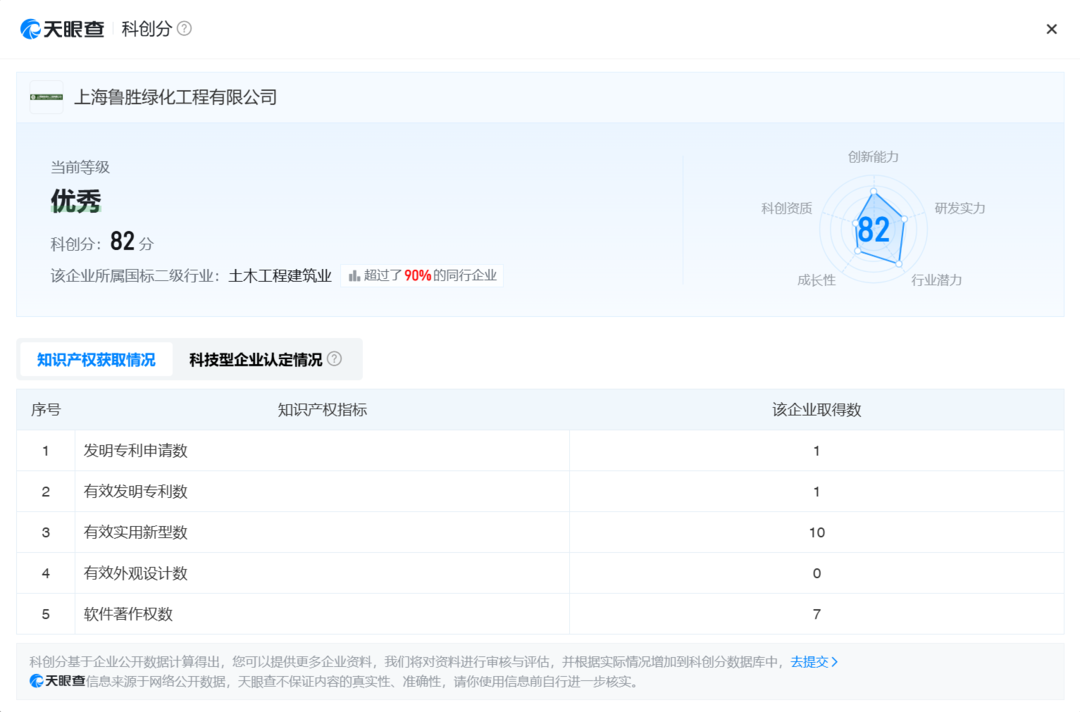Click the 序号 column header
The width and height of the screenshot is (1080, 712).
[x=45, y=410]
